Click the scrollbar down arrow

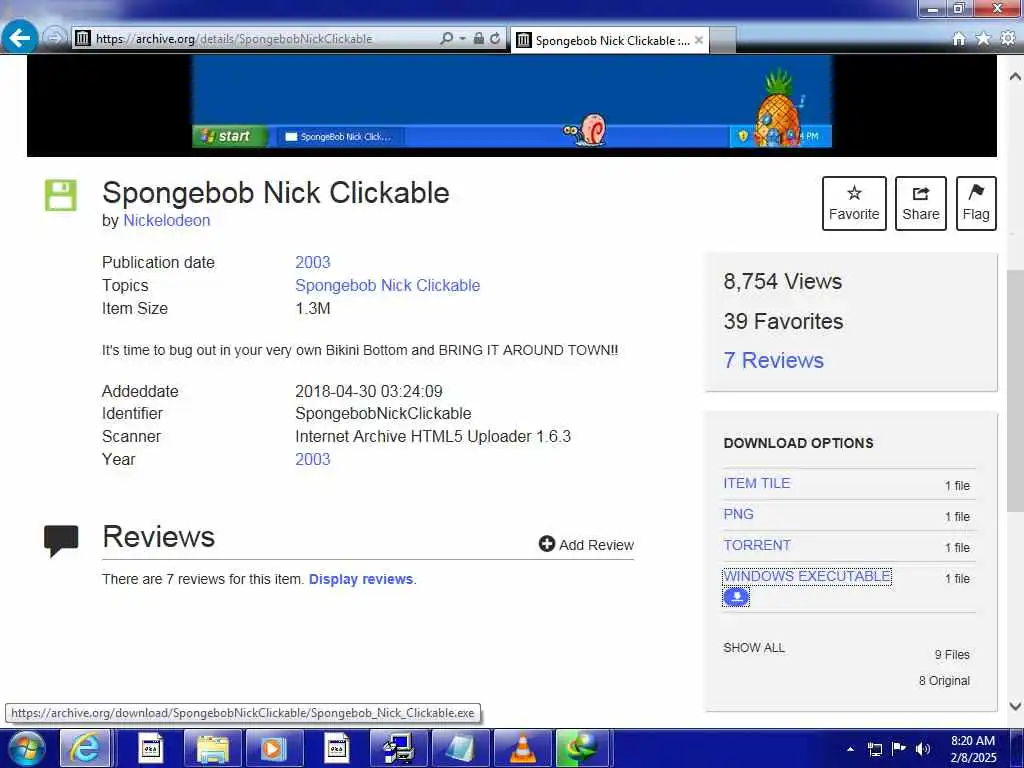coord(1015,706)
